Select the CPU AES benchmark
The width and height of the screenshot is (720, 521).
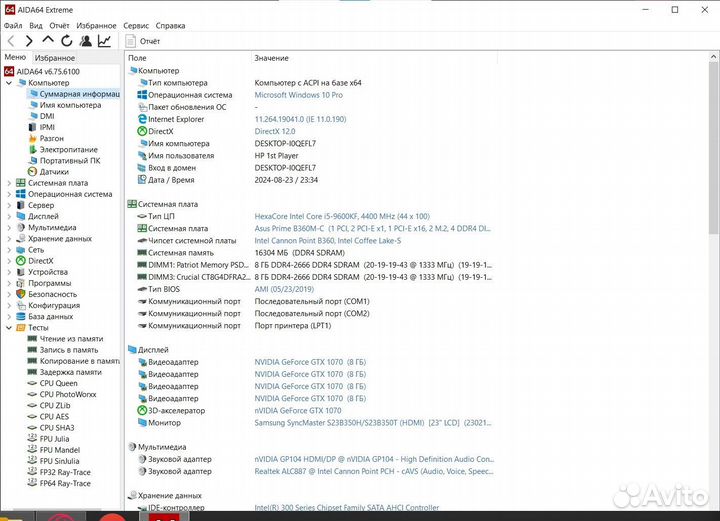click(x=54, y=417)
